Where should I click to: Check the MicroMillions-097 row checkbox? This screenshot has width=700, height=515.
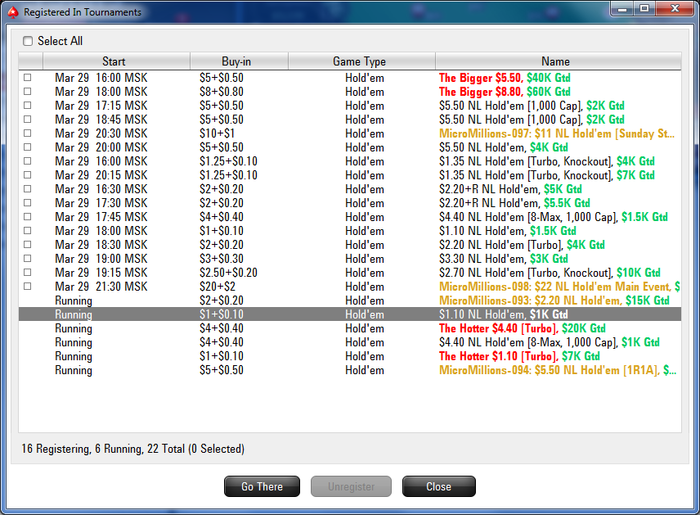tap(28, 133)
